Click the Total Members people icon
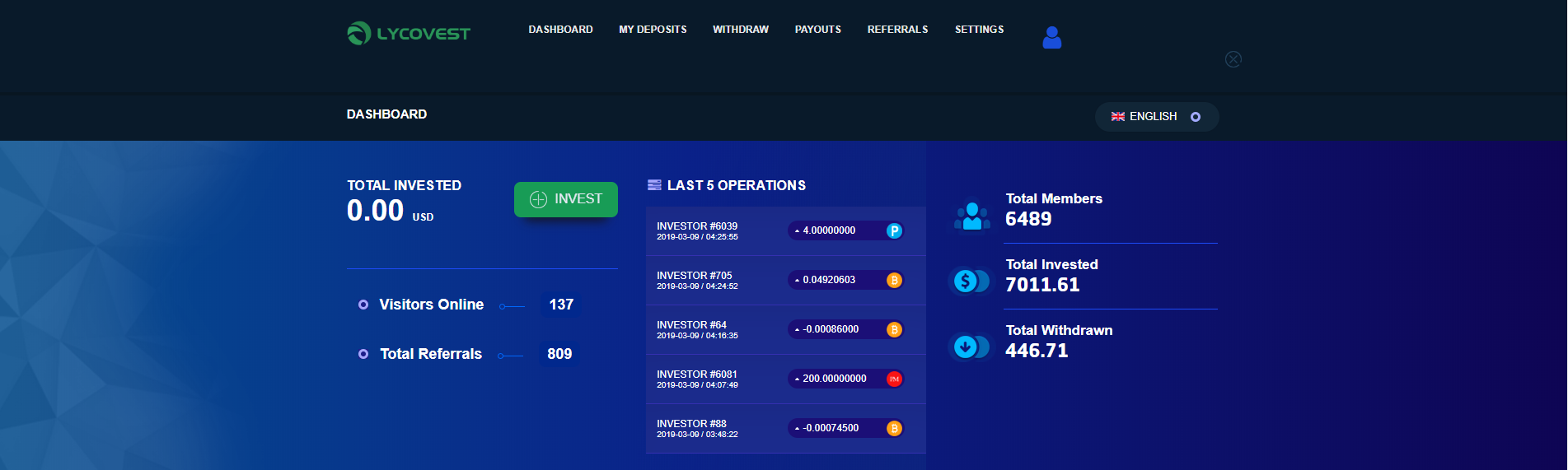 972,216
